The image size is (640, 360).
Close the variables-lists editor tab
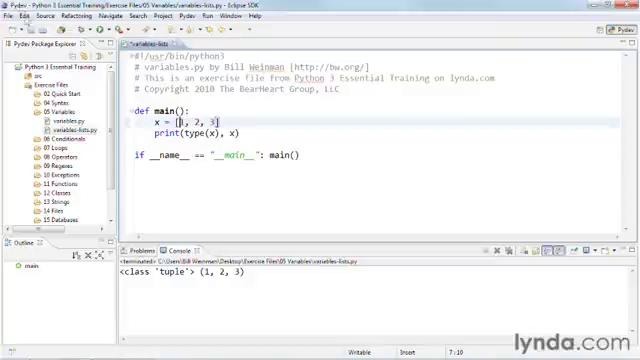(x=174, y=44)
